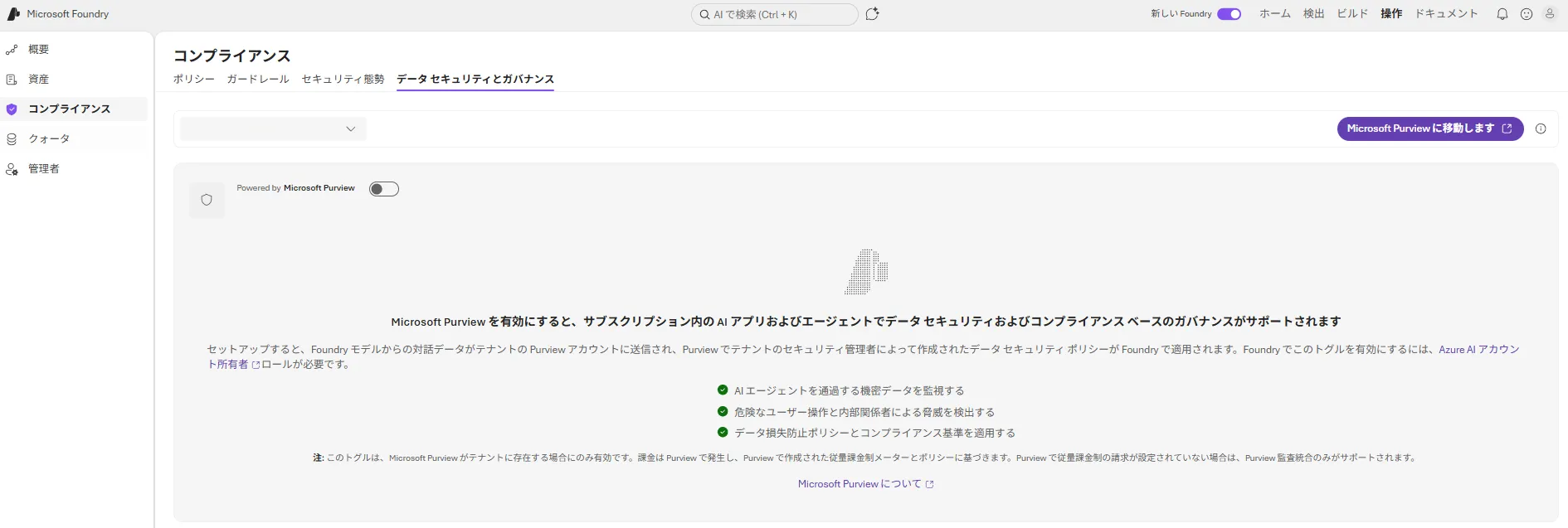
Task: Go to ホーム in top navigation
Action: pyautogui.click(x=1274, y=14)
